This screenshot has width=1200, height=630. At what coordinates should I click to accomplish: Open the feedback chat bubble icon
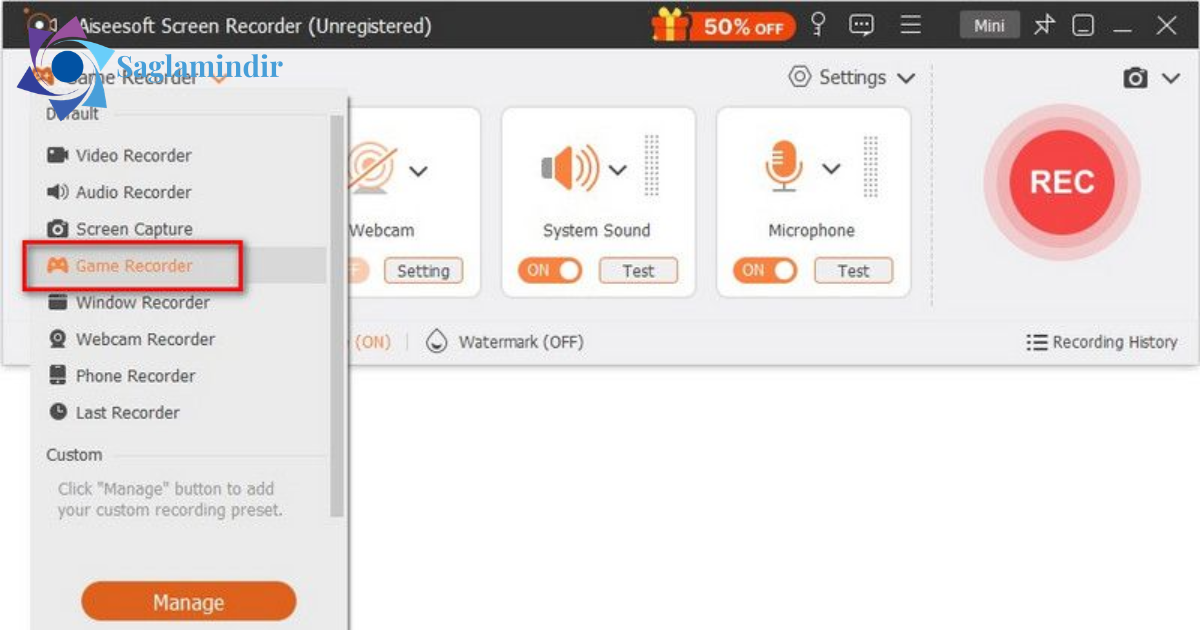[862, 26]
